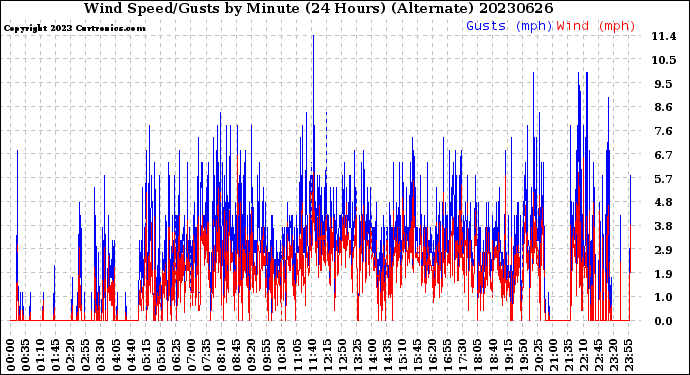Click the 12:15 time label
The image size is (690, 375).
tap(326, 355)
